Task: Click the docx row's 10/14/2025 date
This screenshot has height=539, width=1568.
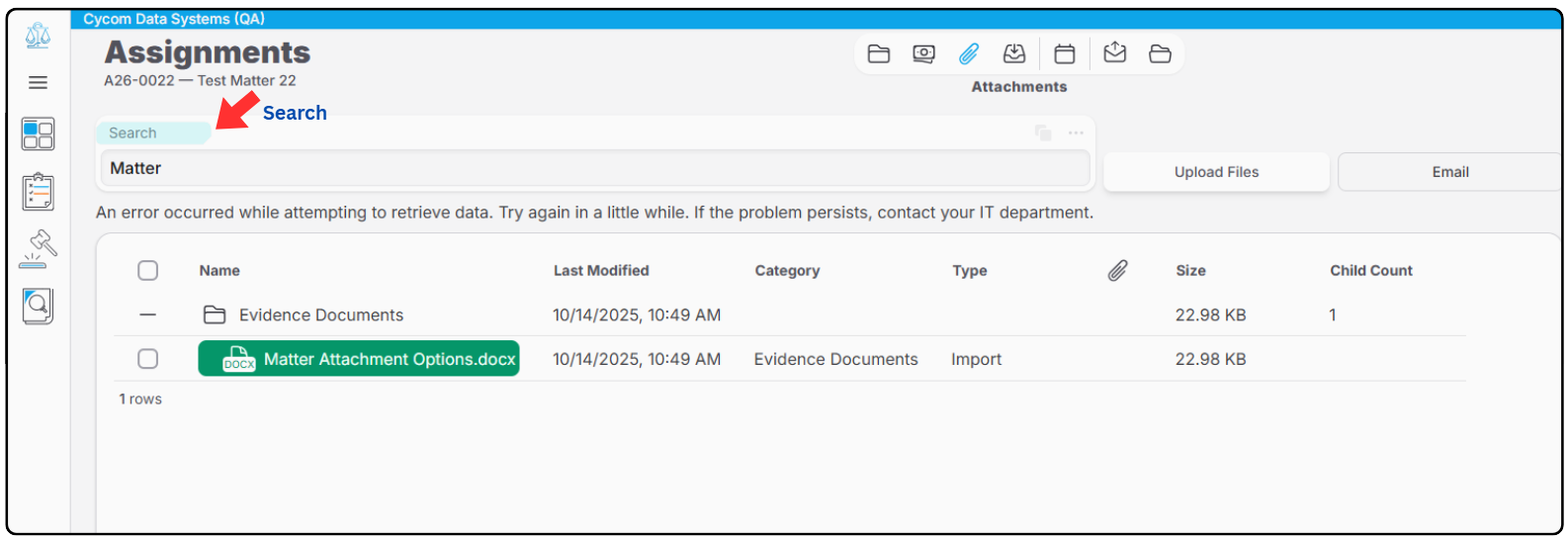Action: pos(637,359)
